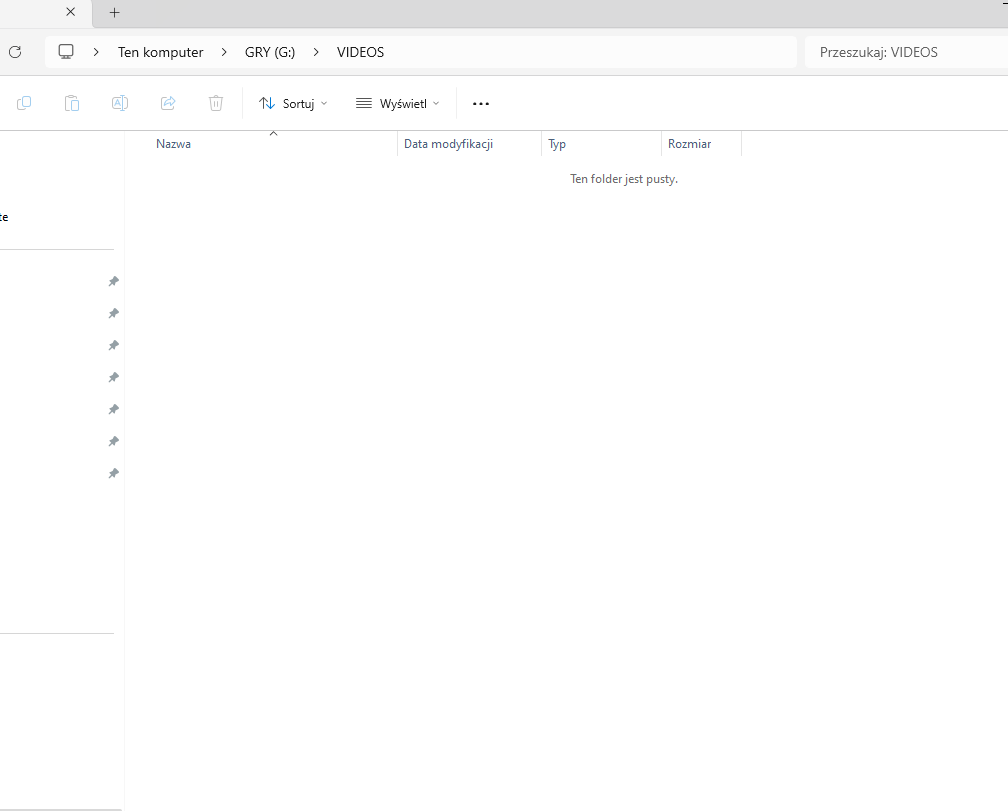
Task: Click the computer icon in the address bar
Action: [x=67, y=52]
